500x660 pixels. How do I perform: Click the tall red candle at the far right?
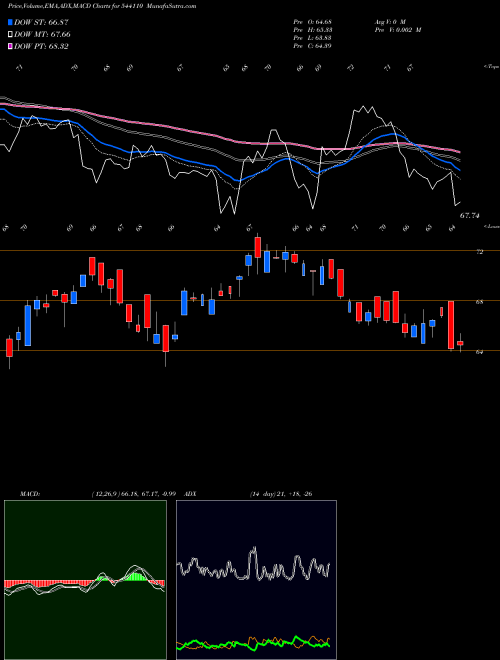[451, 325]
